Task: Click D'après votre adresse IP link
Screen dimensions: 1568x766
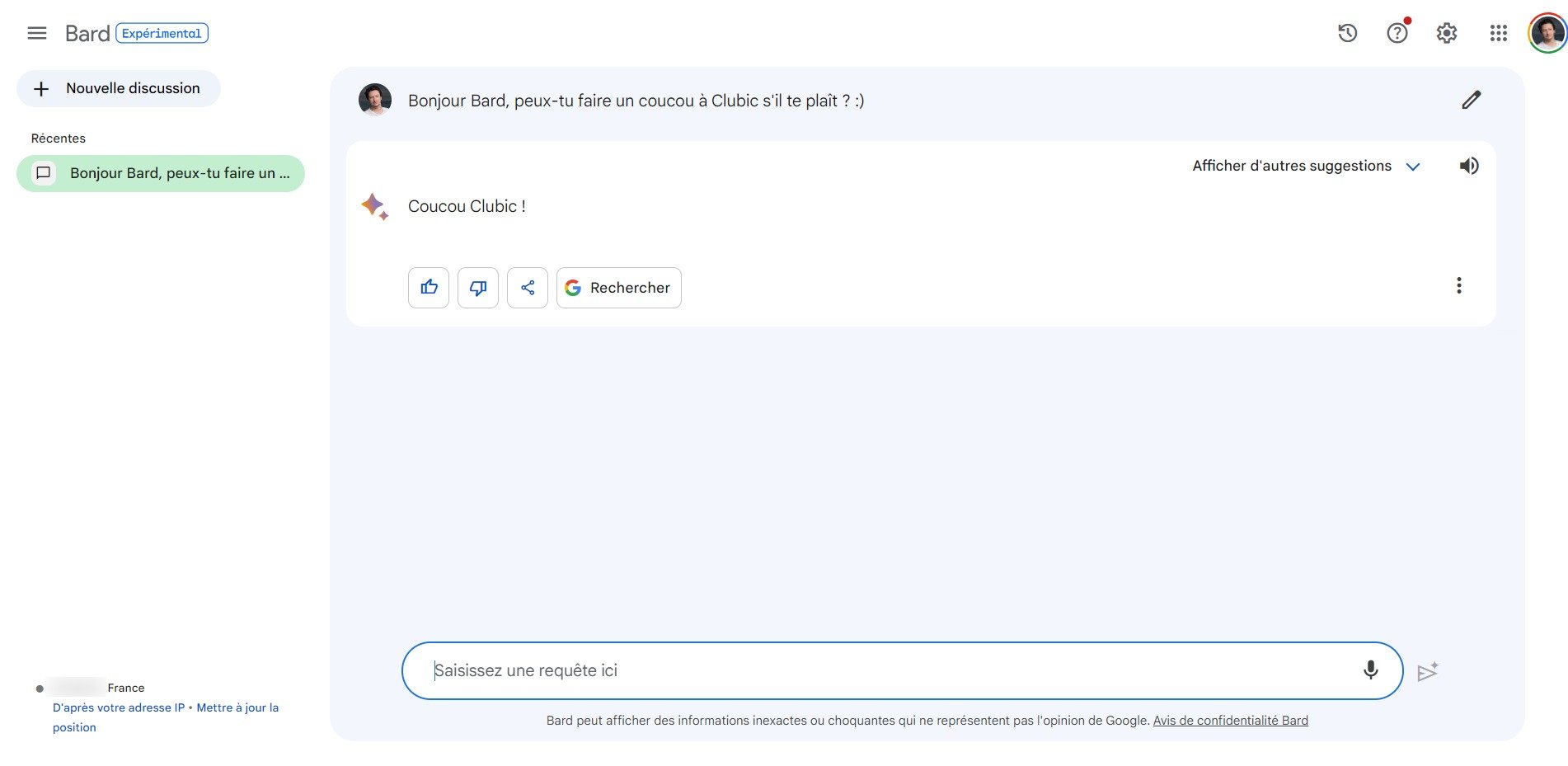Action: click(x=119, y=707)
